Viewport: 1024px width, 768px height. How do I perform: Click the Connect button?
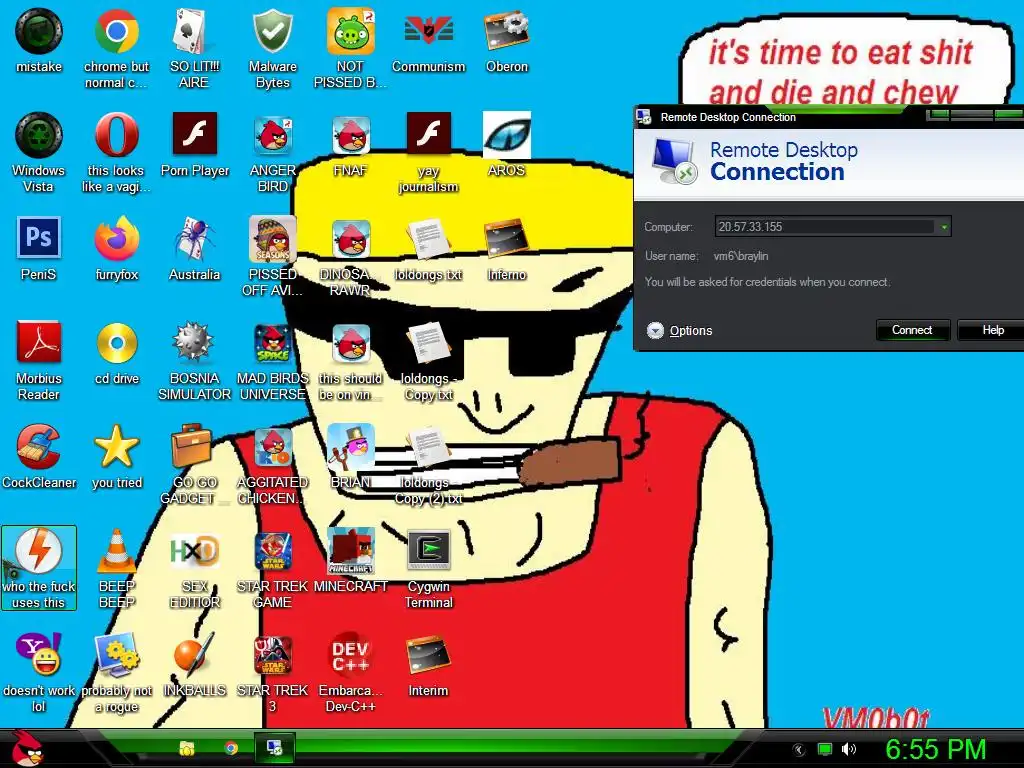coord(912,330)
